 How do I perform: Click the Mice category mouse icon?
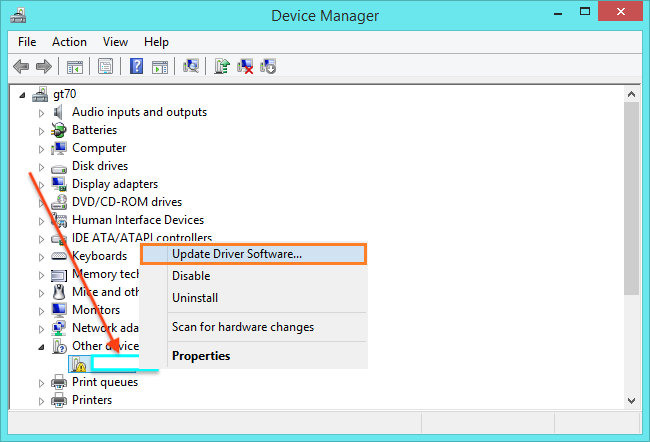(59, 292)
